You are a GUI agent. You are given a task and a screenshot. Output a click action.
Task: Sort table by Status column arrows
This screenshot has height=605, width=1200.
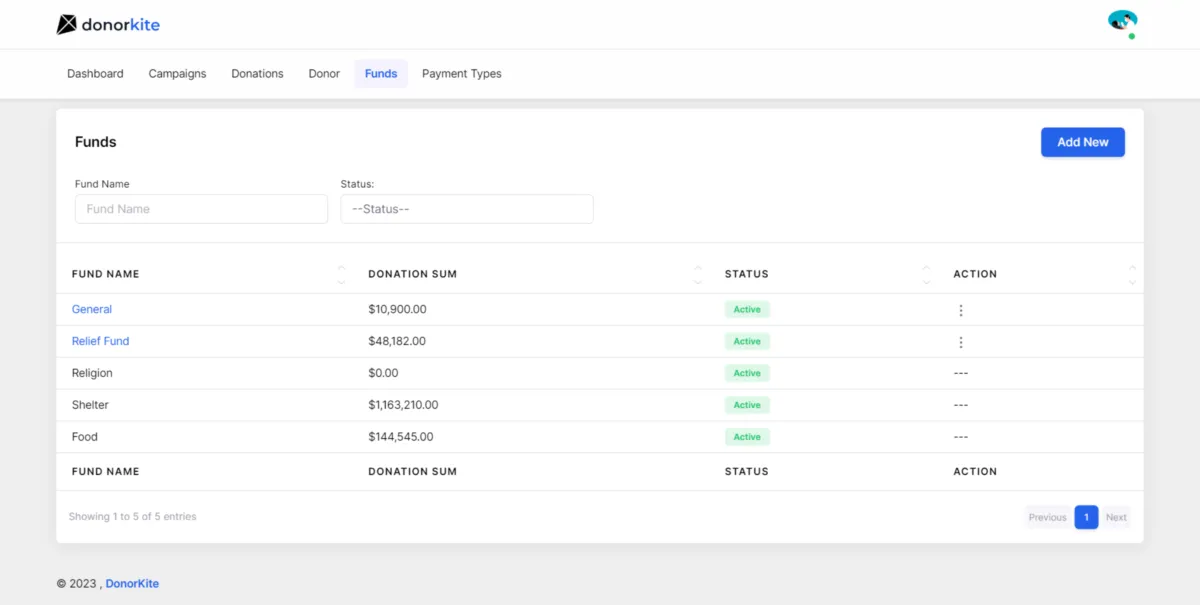tap(926, 274)
